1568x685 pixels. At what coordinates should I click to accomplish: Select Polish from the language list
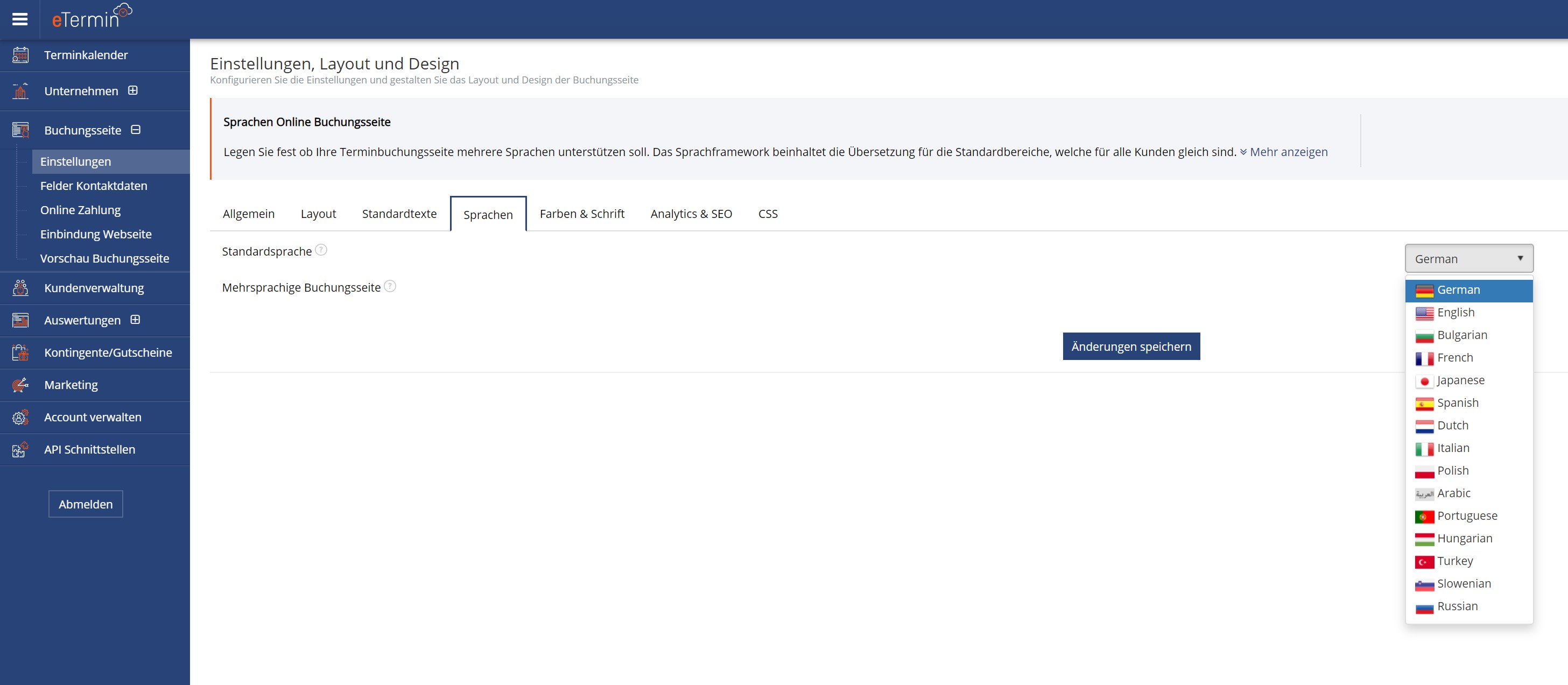coord(1469,471)
